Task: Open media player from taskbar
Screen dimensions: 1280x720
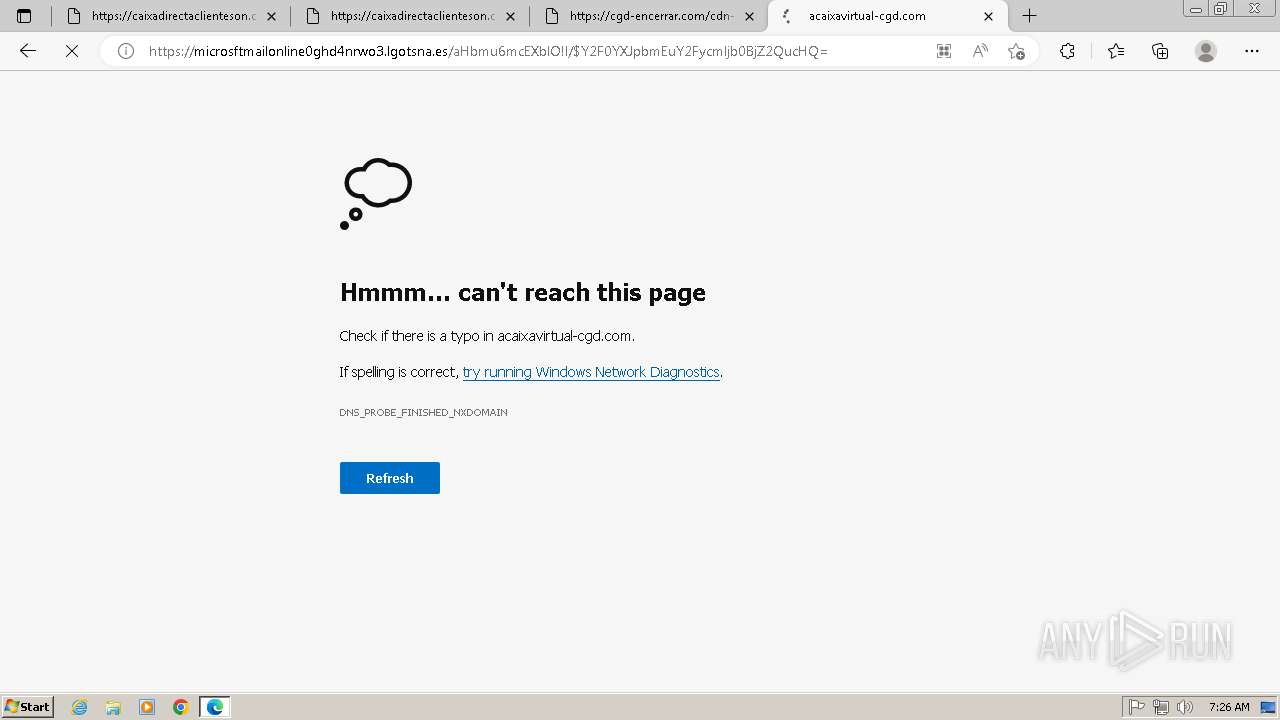Action: pos(147,707)
